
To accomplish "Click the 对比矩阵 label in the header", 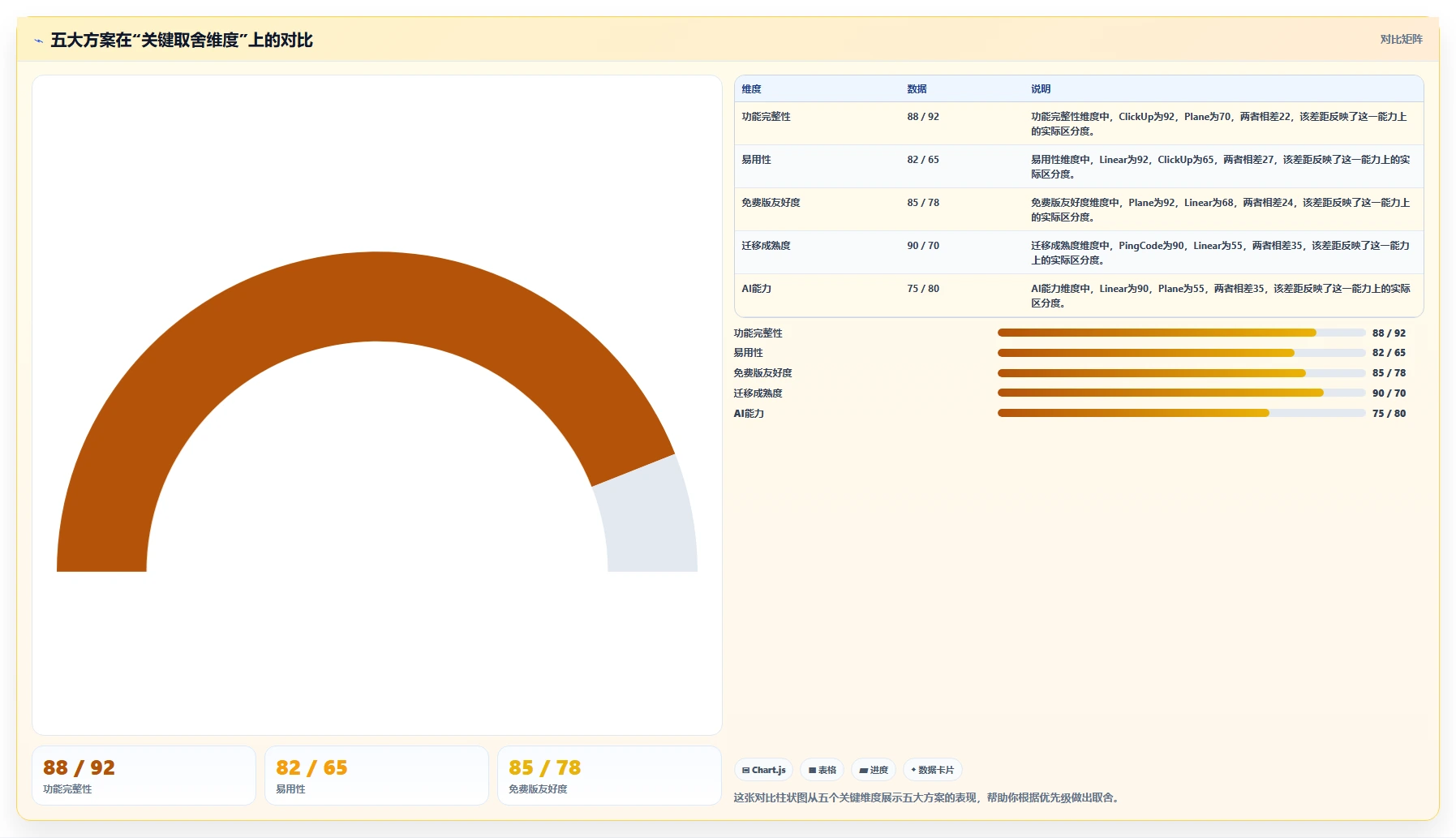I will (x=1401, y=39).
